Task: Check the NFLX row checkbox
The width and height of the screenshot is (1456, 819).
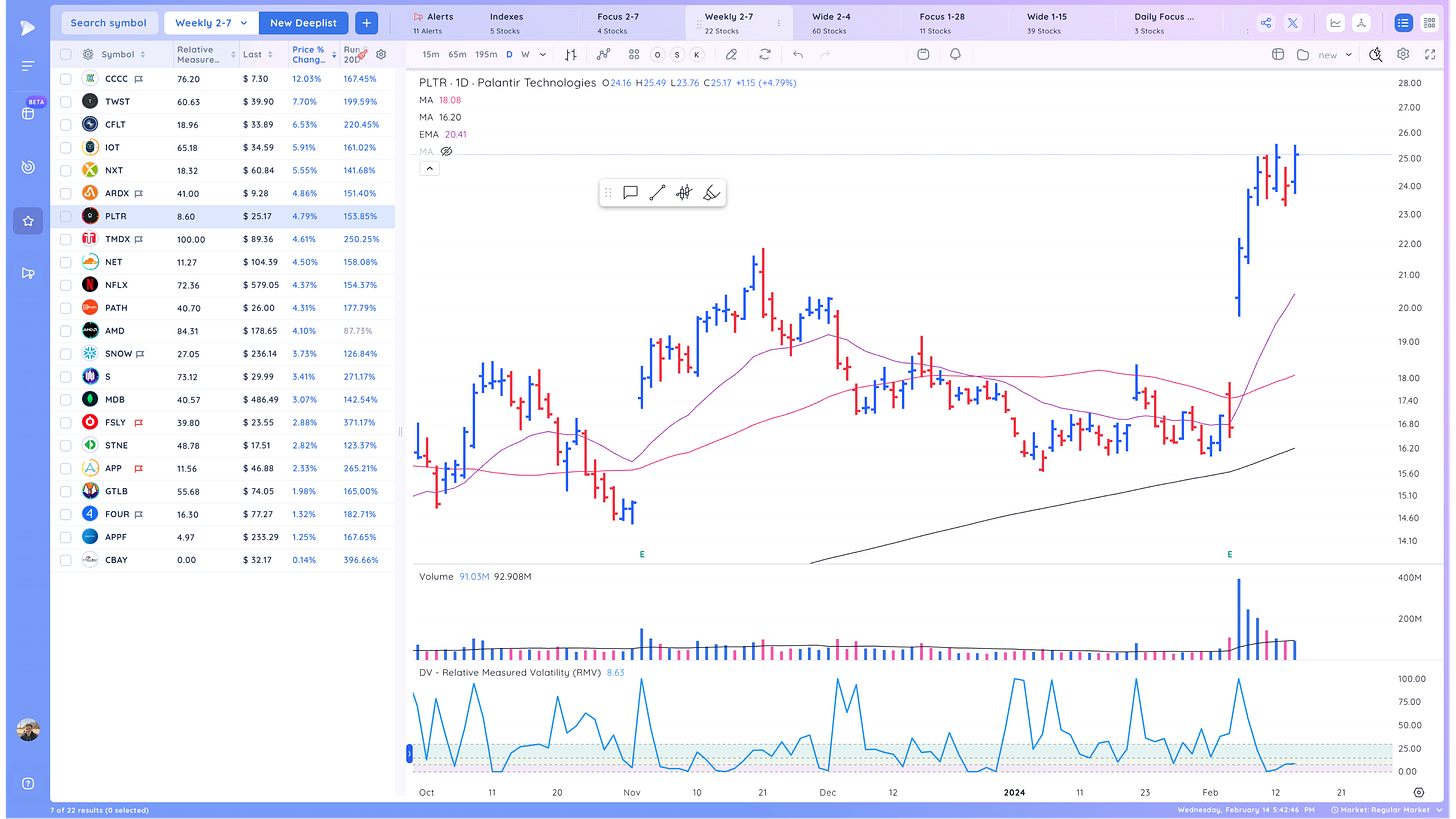Action: tap(65, 285)
